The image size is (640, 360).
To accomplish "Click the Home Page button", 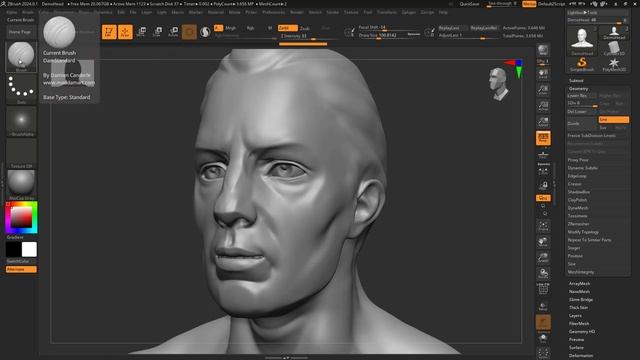I will coord(20,32).
